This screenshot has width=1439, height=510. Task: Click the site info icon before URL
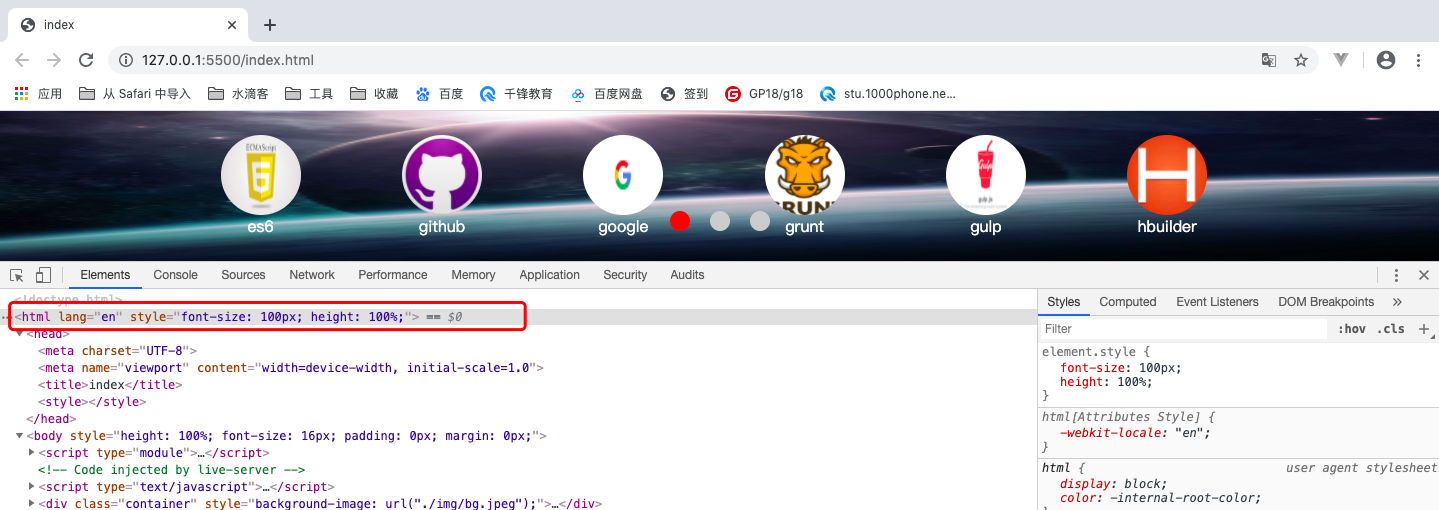[126, 60]
